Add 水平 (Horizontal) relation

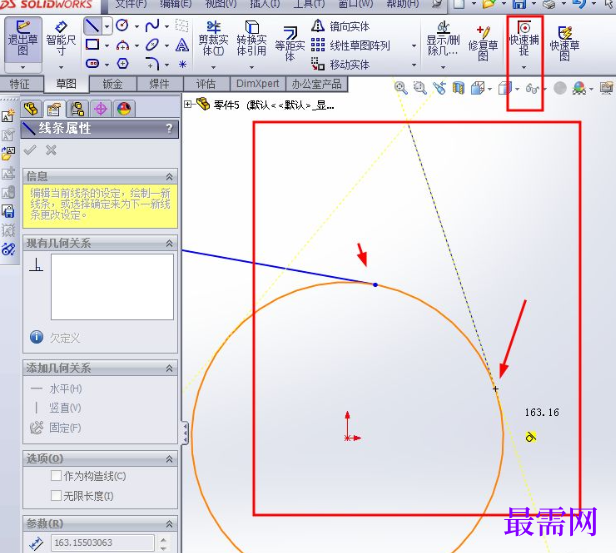pos(56,389)
